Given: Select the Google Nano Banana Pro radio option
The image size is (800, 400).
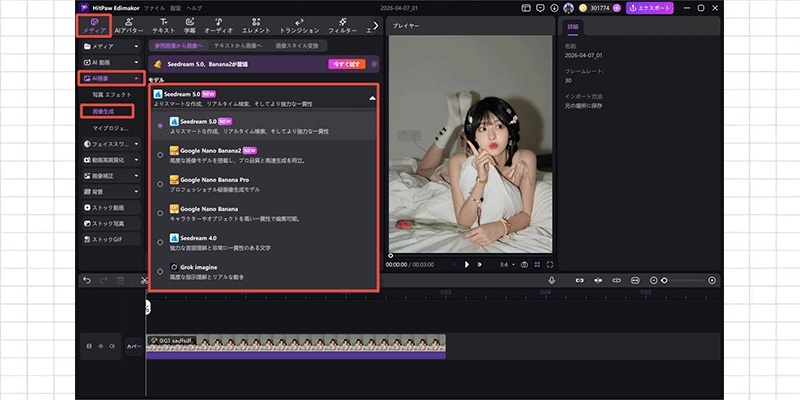Looking at the screenshot, I should pos(160,184).
